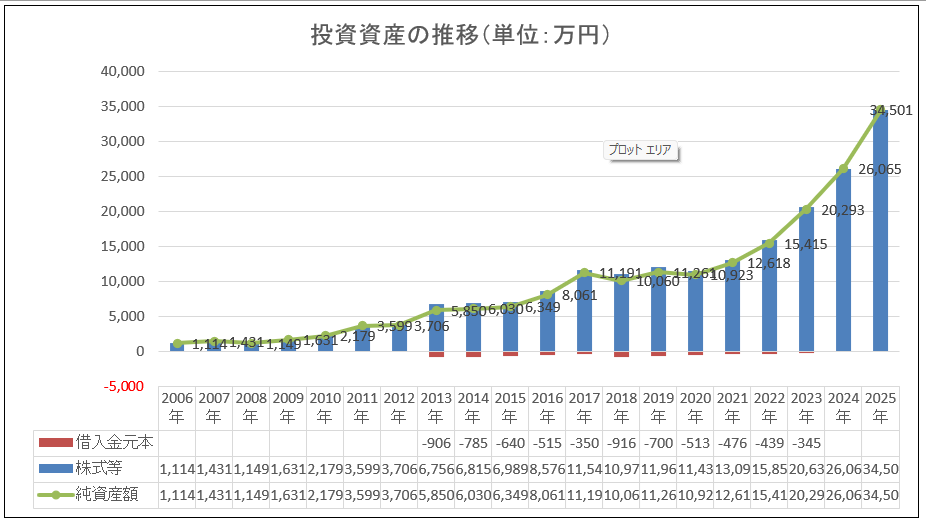
Task: Click the 純資産額 legend text label
Action: click(x=103, y=494)
